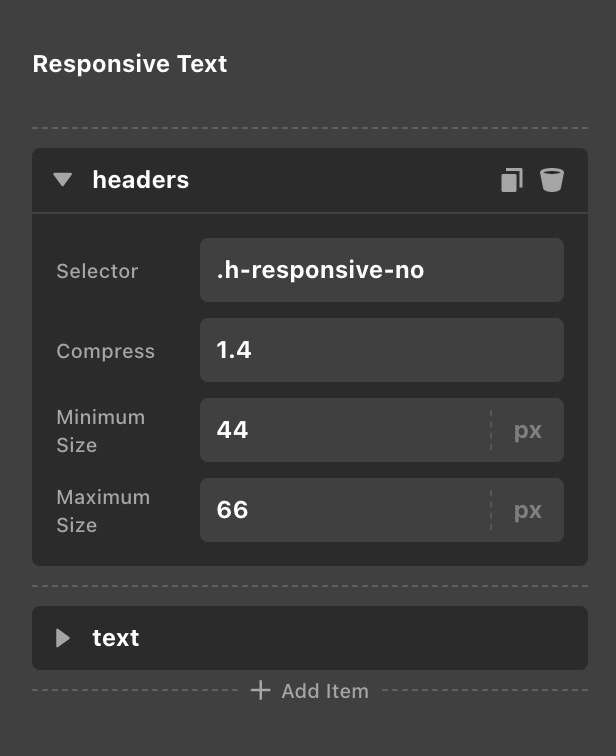This screenshot has height=756, width=616.
Task: Click the Add Item text label
Action: pyautogui.click(x=325, y=691)
